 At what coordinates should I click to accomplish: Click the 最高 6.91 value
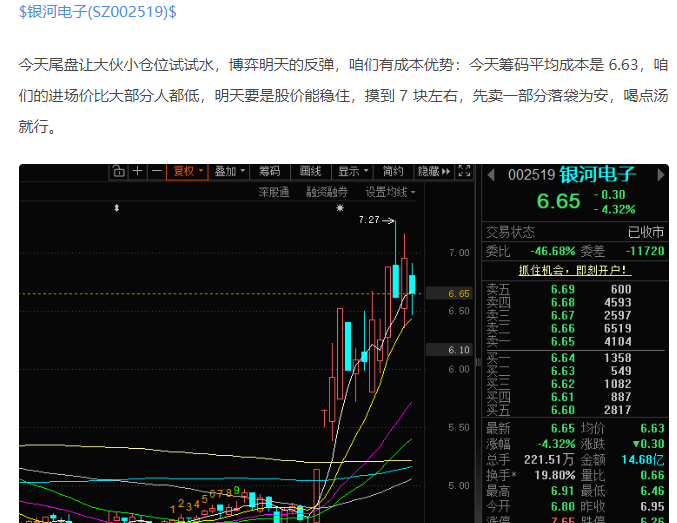click(x=563, y=491)
